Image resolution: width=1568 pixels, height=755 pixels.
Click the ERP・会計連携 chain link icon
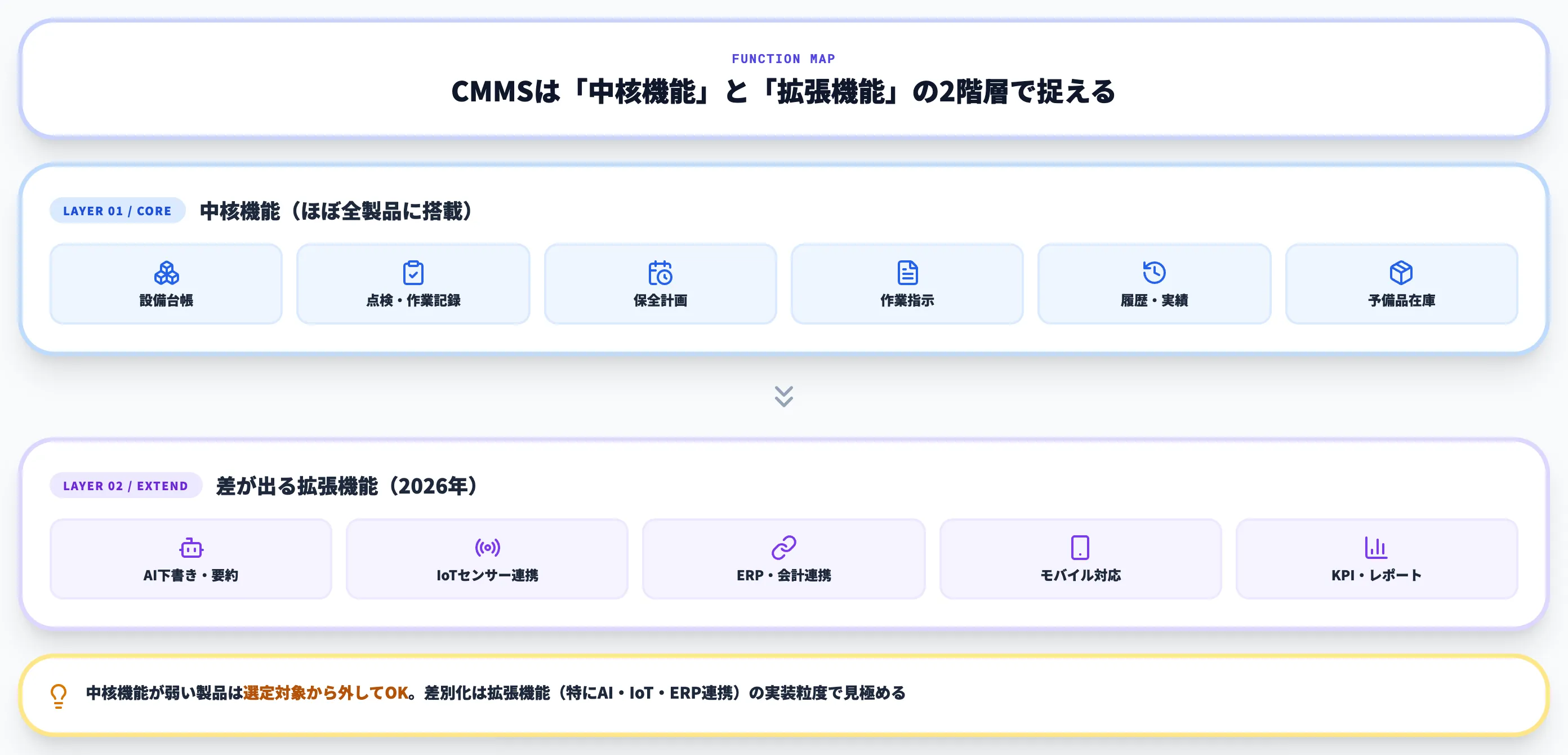click(784, 548)
